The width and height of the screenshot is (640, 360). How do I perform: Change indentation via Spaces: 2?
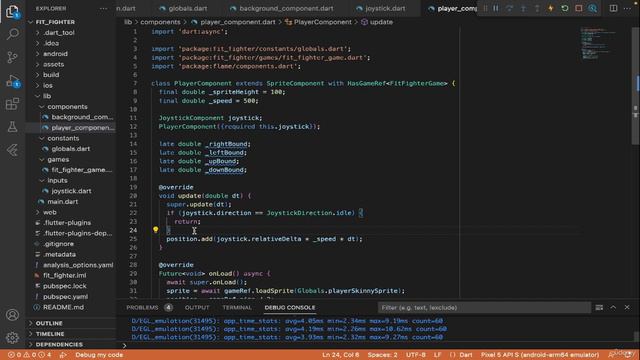382,355
